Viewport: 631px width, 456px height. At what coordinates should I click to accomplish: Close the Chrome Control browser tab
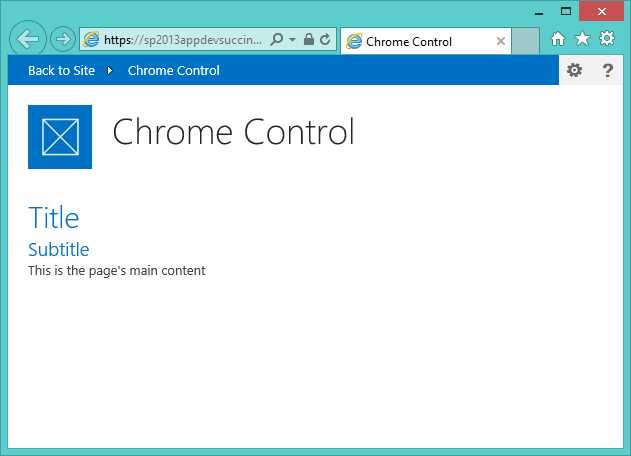tap(501, 41)
